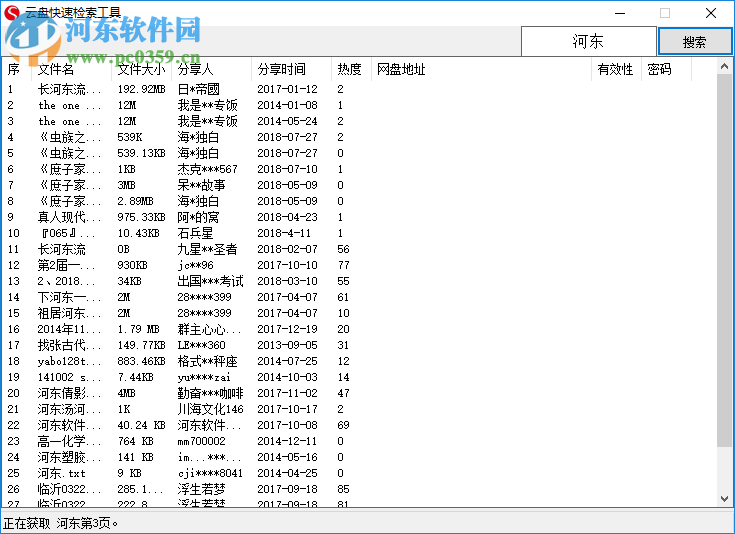Click the 序 column header
Screen dimensions: 735x534
click(17, 69)
